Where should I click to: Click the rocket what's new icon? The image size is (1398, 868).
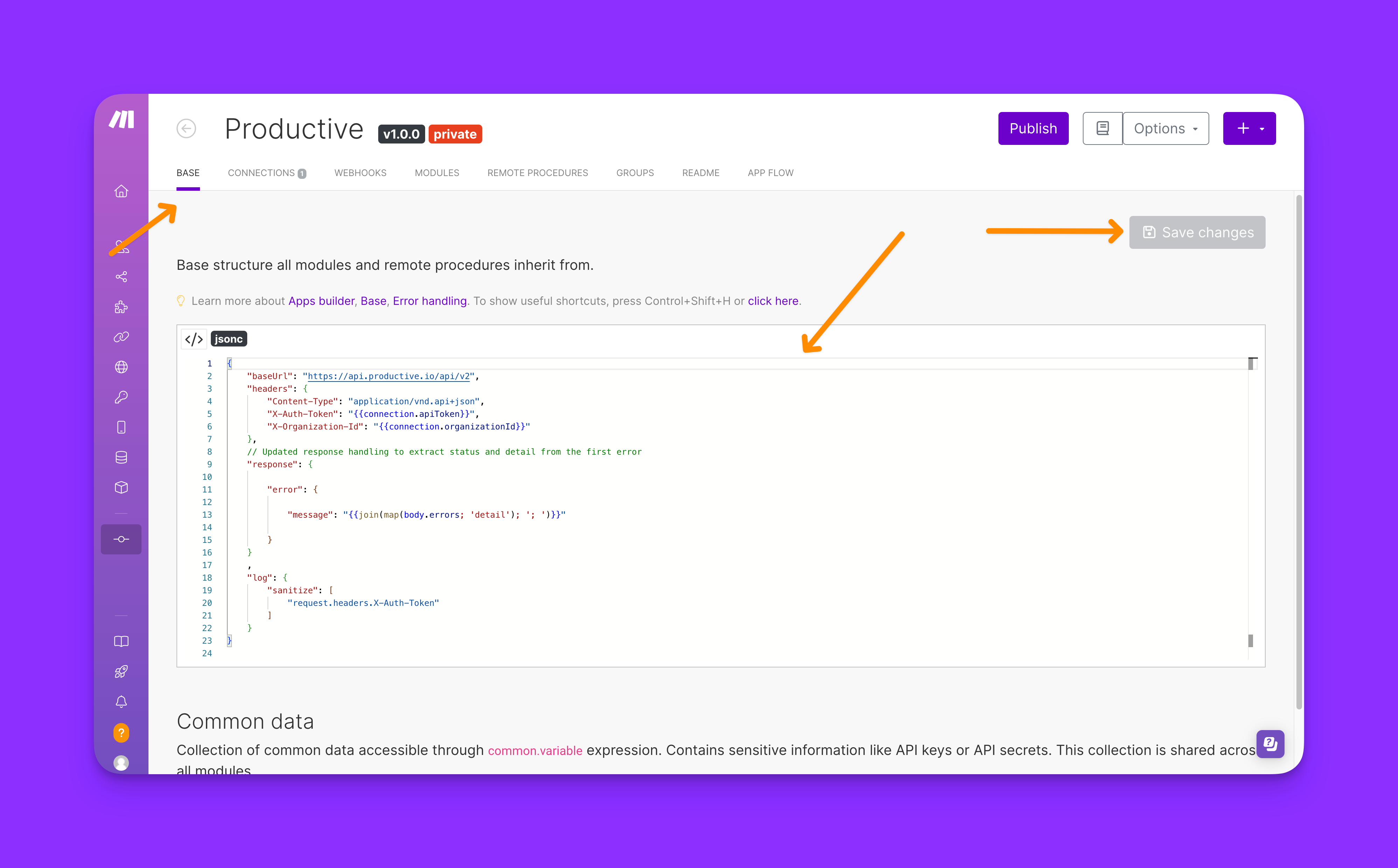(x=121, y=672)
